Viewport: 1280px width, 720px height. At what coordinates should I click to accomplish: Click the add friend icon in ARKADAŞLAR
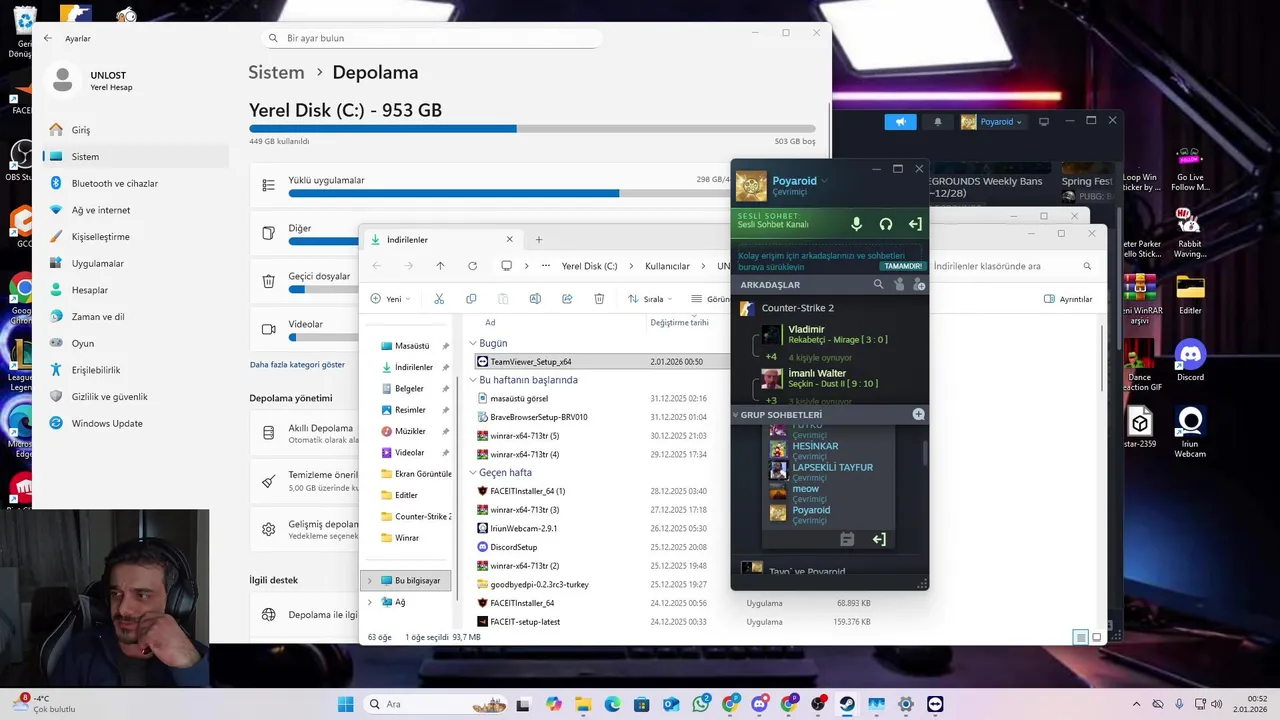click(919, 285)
